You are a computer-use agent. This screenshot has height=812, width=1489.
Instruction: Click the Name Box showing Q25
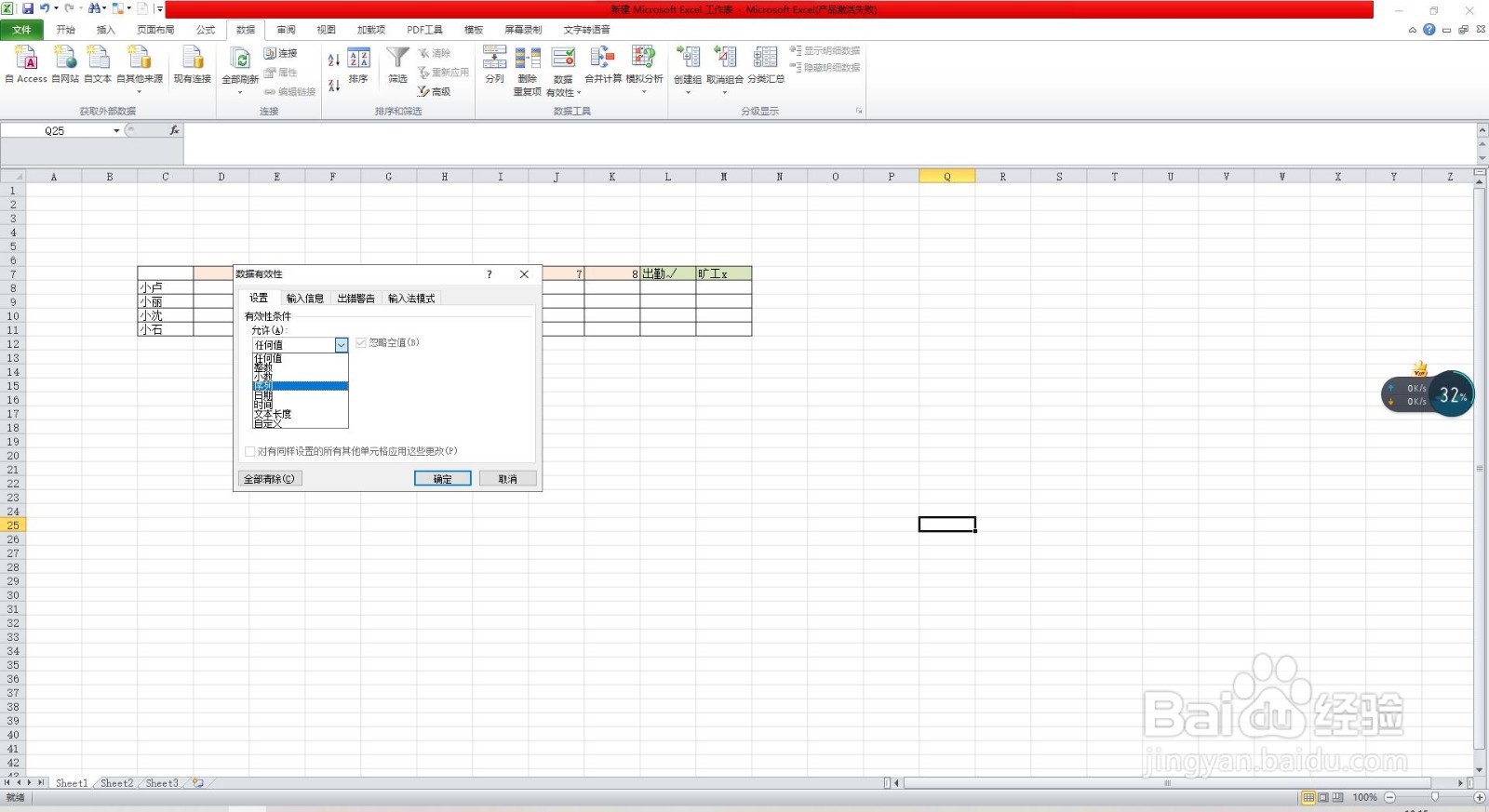point(56,130)
